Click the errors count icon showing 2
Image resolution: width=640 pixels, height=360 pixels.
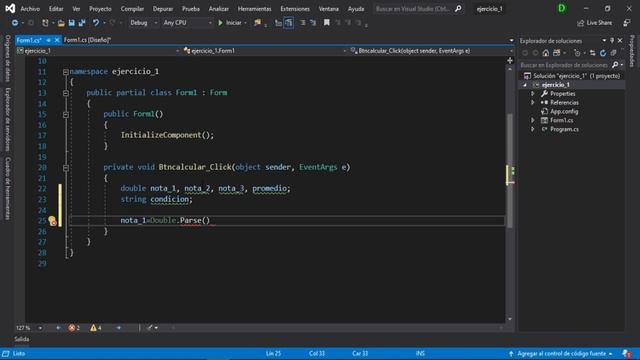coord(72,328)
